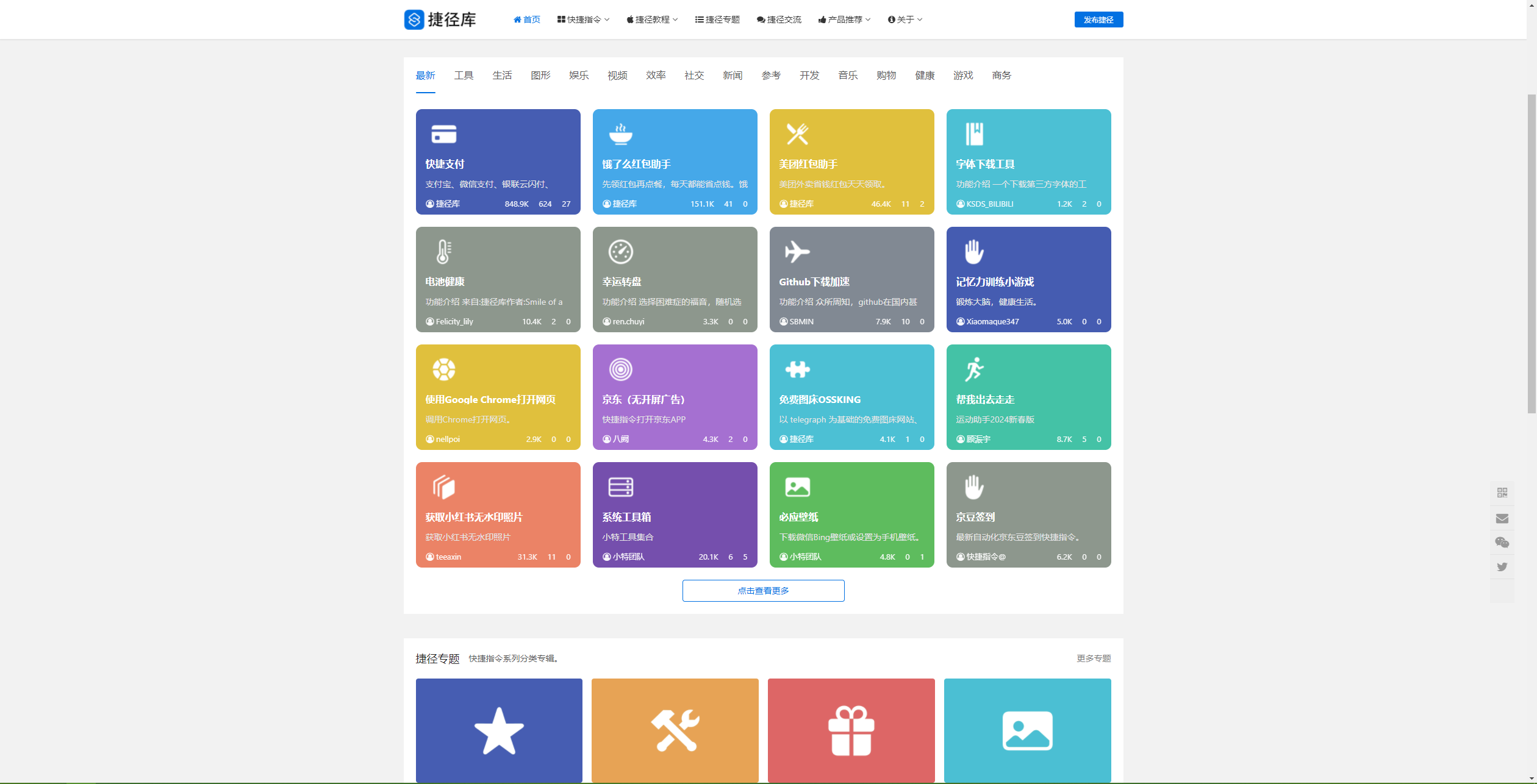
Task: Switch to the 视频 category tab
Action: [617, 76]
